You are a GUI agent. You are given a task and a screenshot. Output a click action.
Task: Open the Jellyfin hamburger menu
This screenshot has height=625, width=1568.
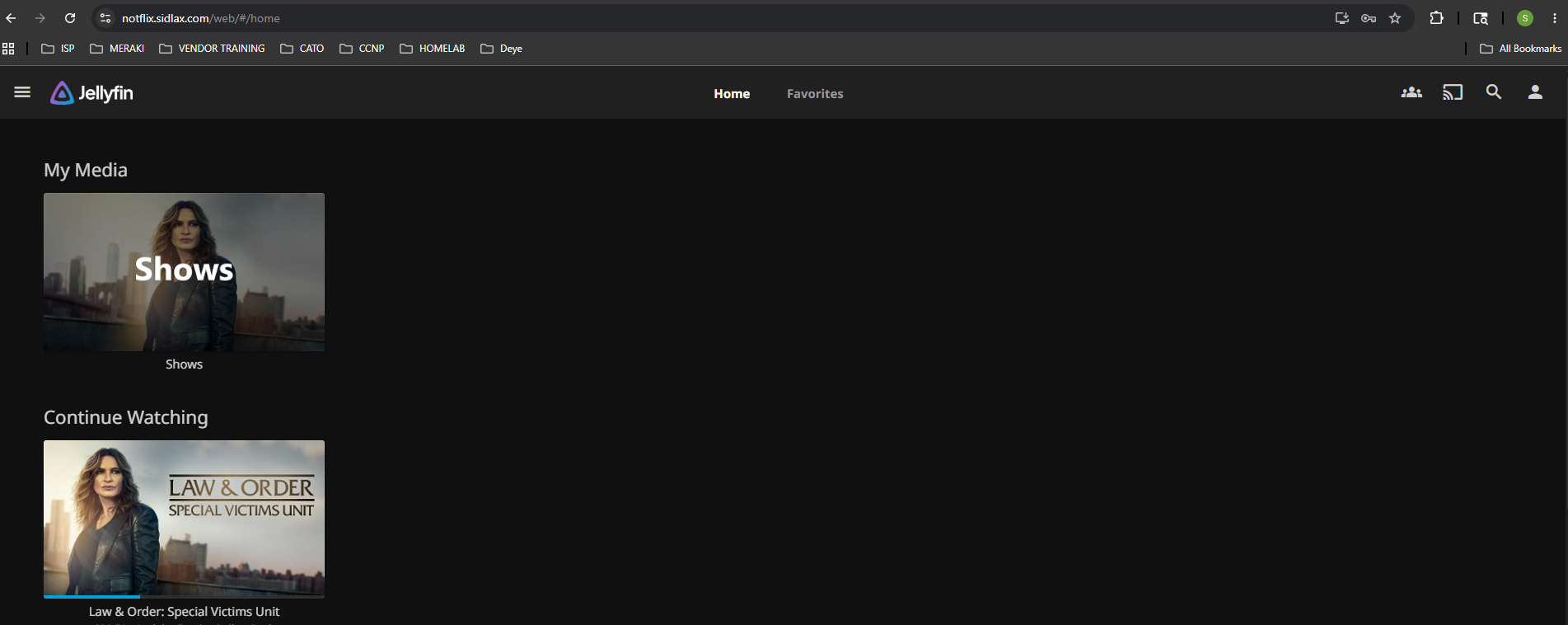(22, 92)
